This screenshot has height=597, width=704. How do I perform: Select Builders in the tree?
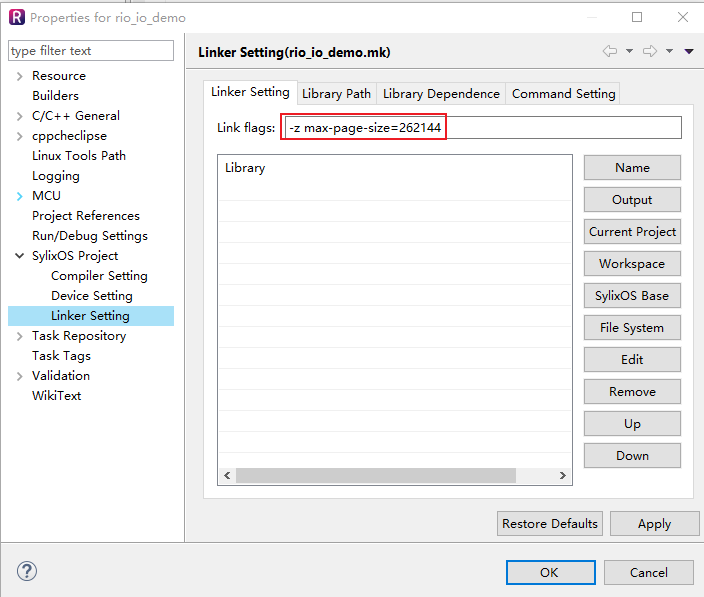[x=55, y=96]
